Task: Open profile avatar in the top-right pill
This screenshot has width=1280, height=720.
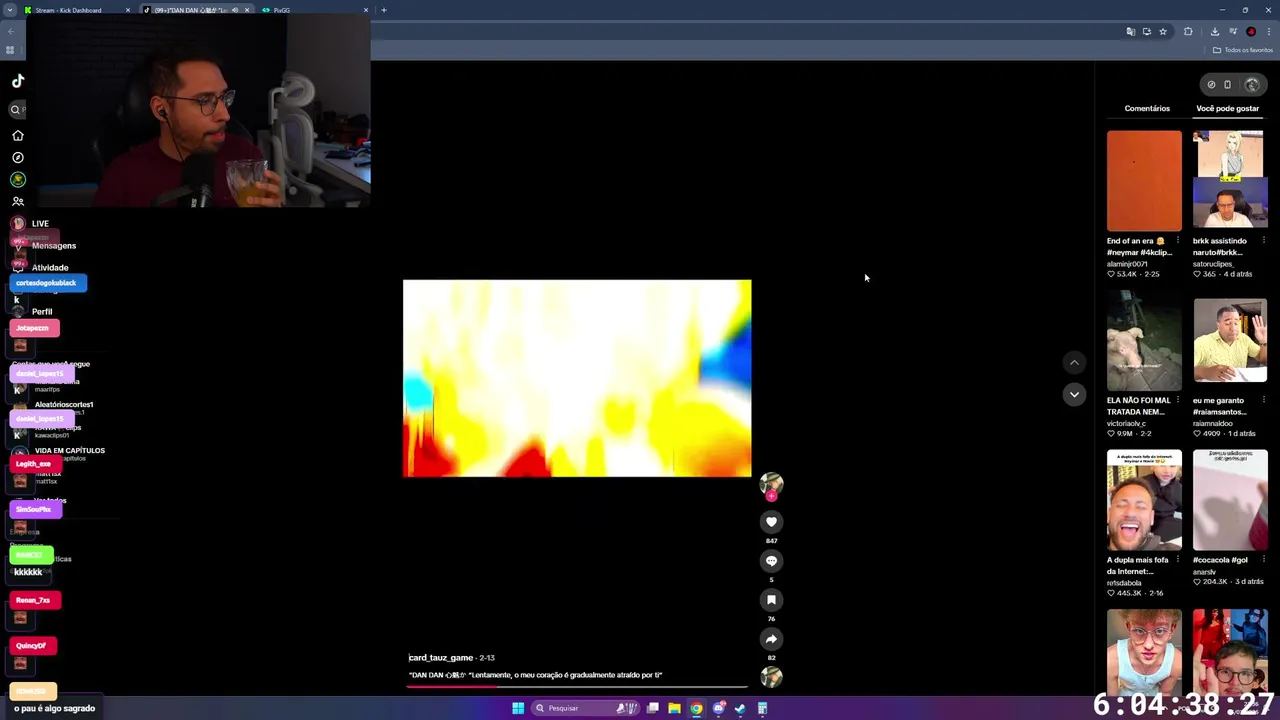Action: pos(1251,84)
